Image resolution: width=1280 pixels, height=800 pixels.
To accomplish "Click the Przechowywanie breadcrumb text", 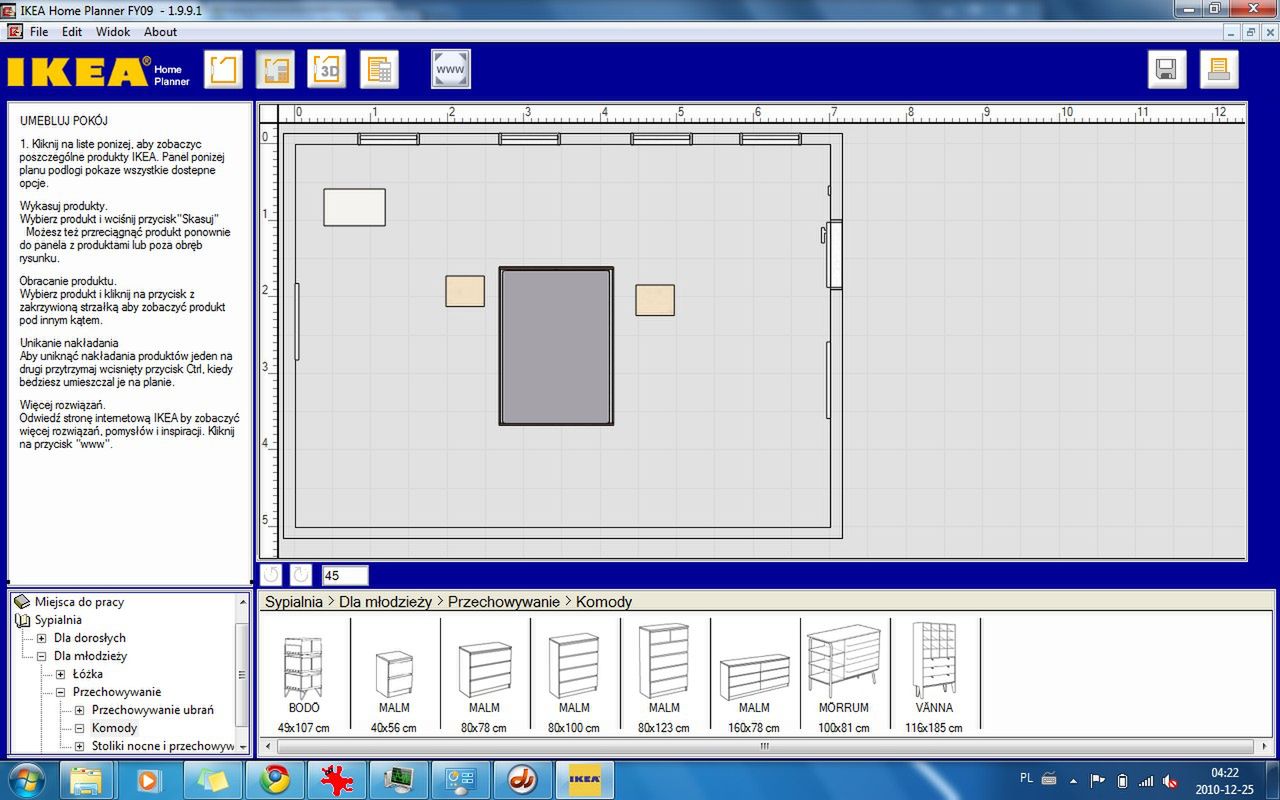I will (x=504, y=602).
